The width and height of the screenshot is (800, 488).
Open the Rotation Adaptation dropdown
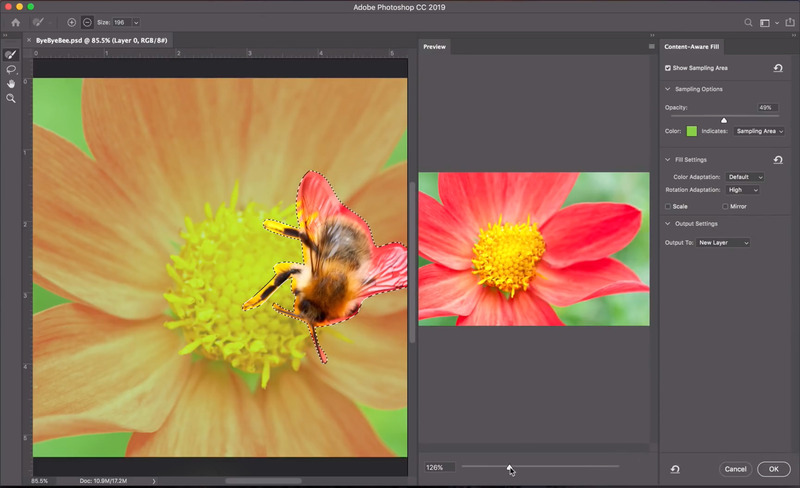[x=742, y=190]
